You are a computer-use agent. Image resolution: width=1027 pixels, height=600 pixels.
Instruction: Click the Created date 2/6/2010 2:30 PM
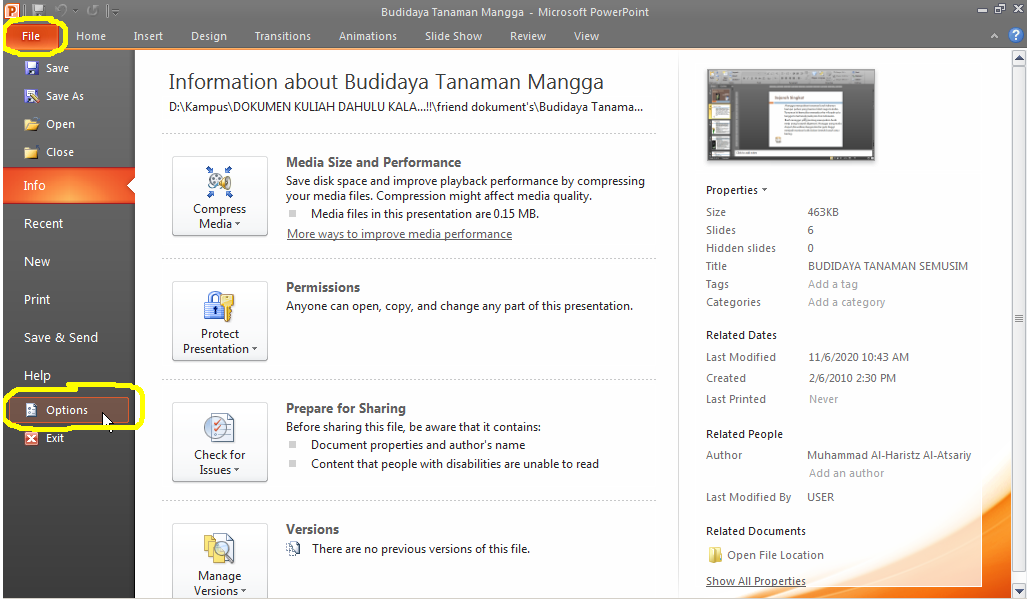[x=851, y=378]
